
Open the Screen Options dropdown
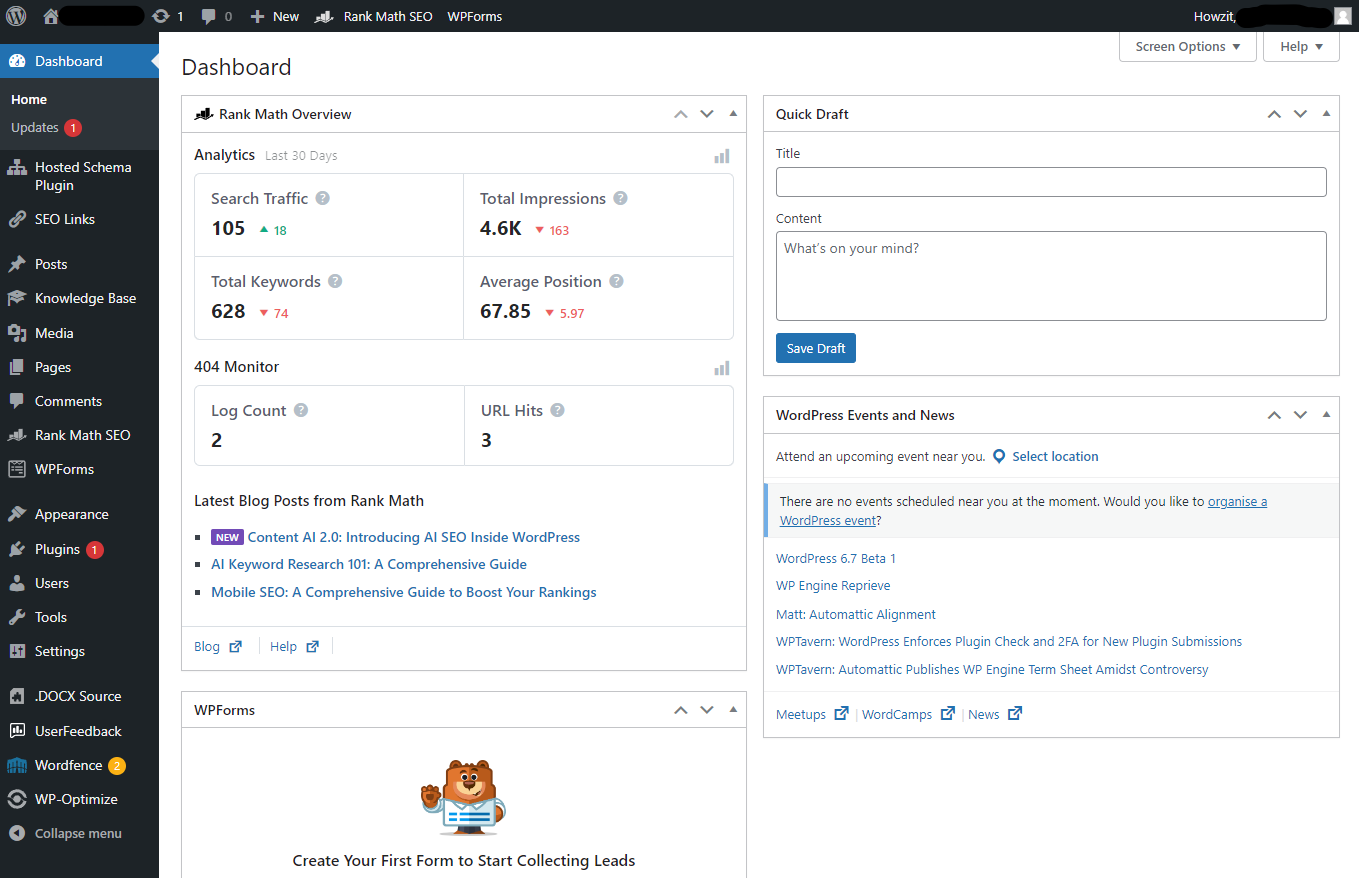point(1187,46)
